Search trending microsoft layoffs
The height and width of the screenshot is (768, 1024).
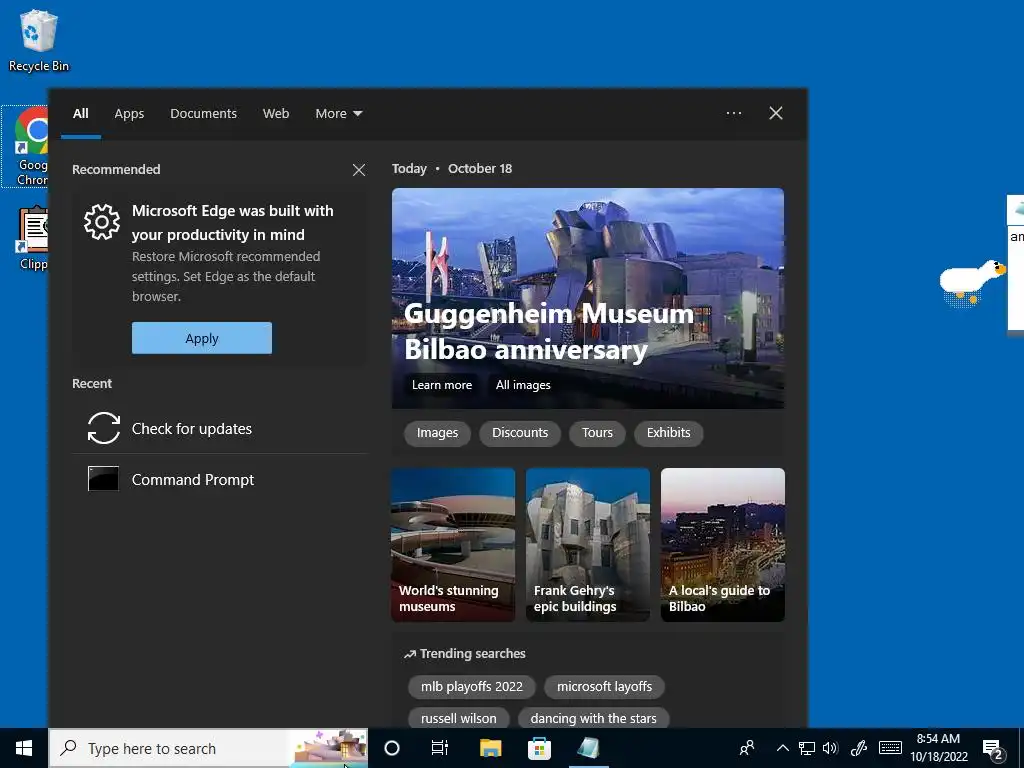[604, 686]
